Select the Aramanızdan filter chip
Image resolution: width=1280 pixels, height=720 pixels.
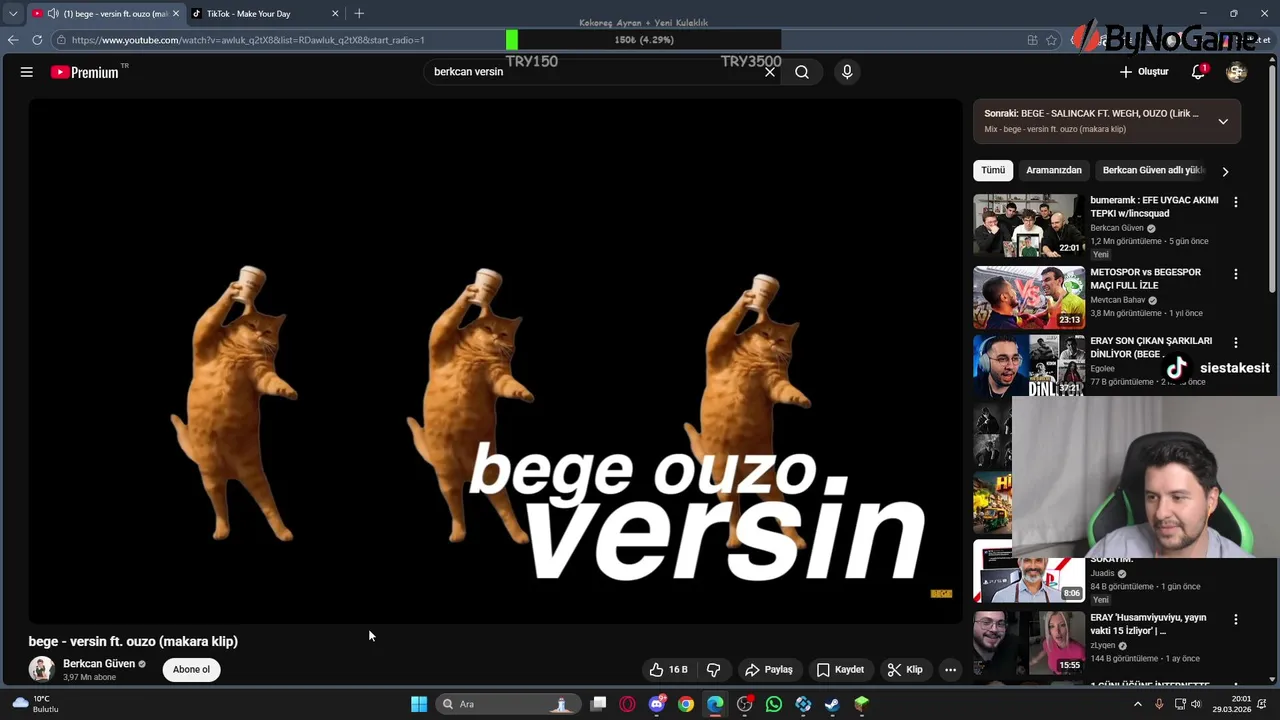1054,170
